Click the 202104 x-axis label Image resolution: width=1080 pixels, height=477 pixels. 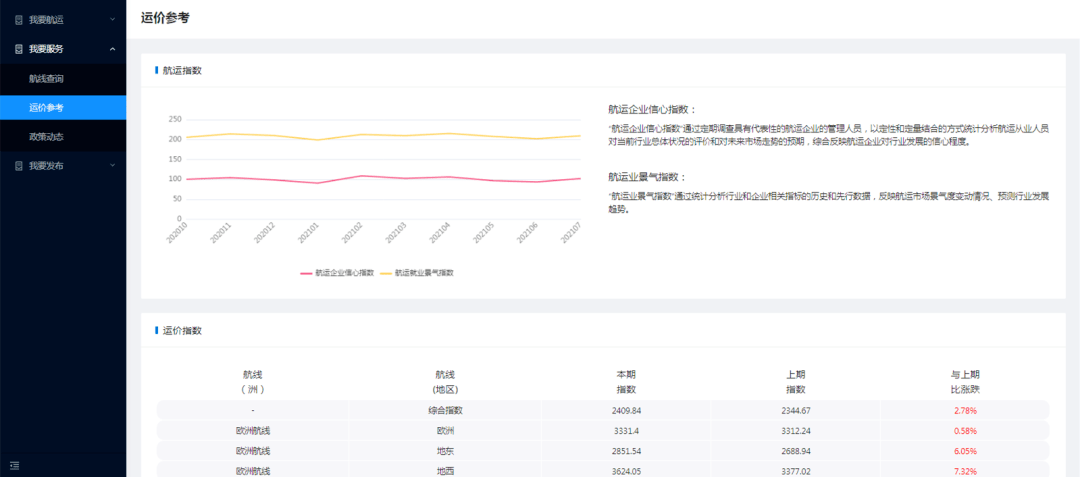pos(439,233)
